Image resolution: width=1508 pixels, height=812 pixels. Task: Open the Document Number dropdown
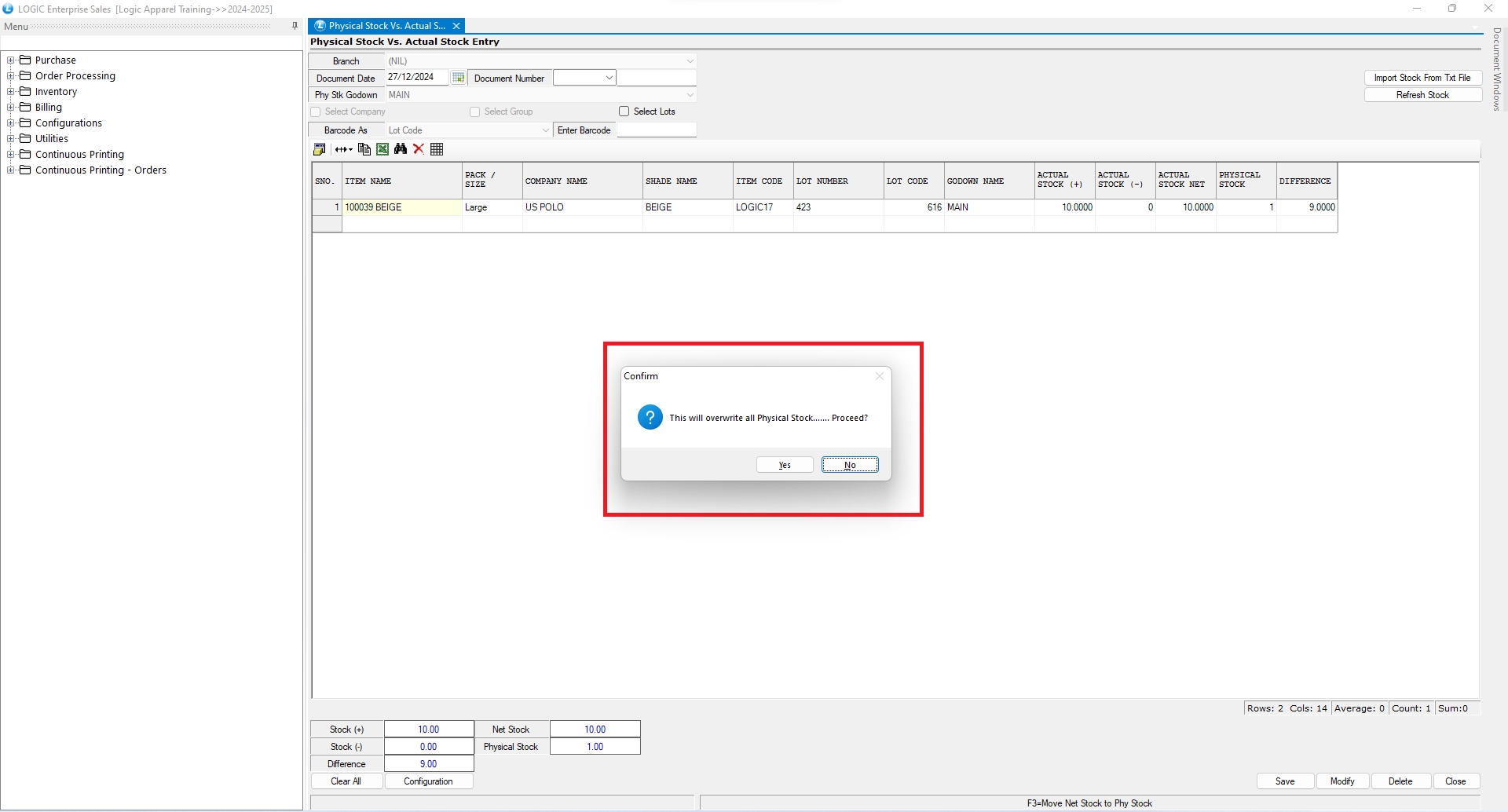point(609,78)
